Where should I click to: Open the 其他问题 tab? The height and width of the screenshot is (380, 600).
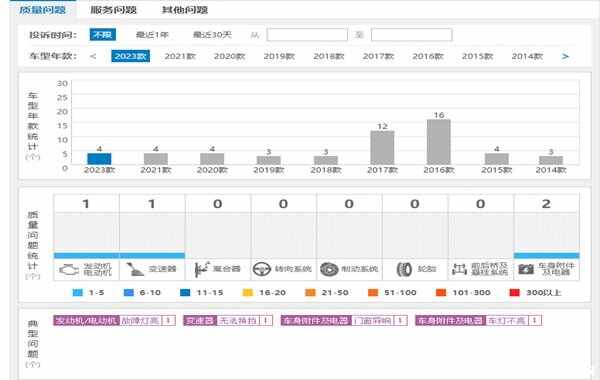[185, 10]
